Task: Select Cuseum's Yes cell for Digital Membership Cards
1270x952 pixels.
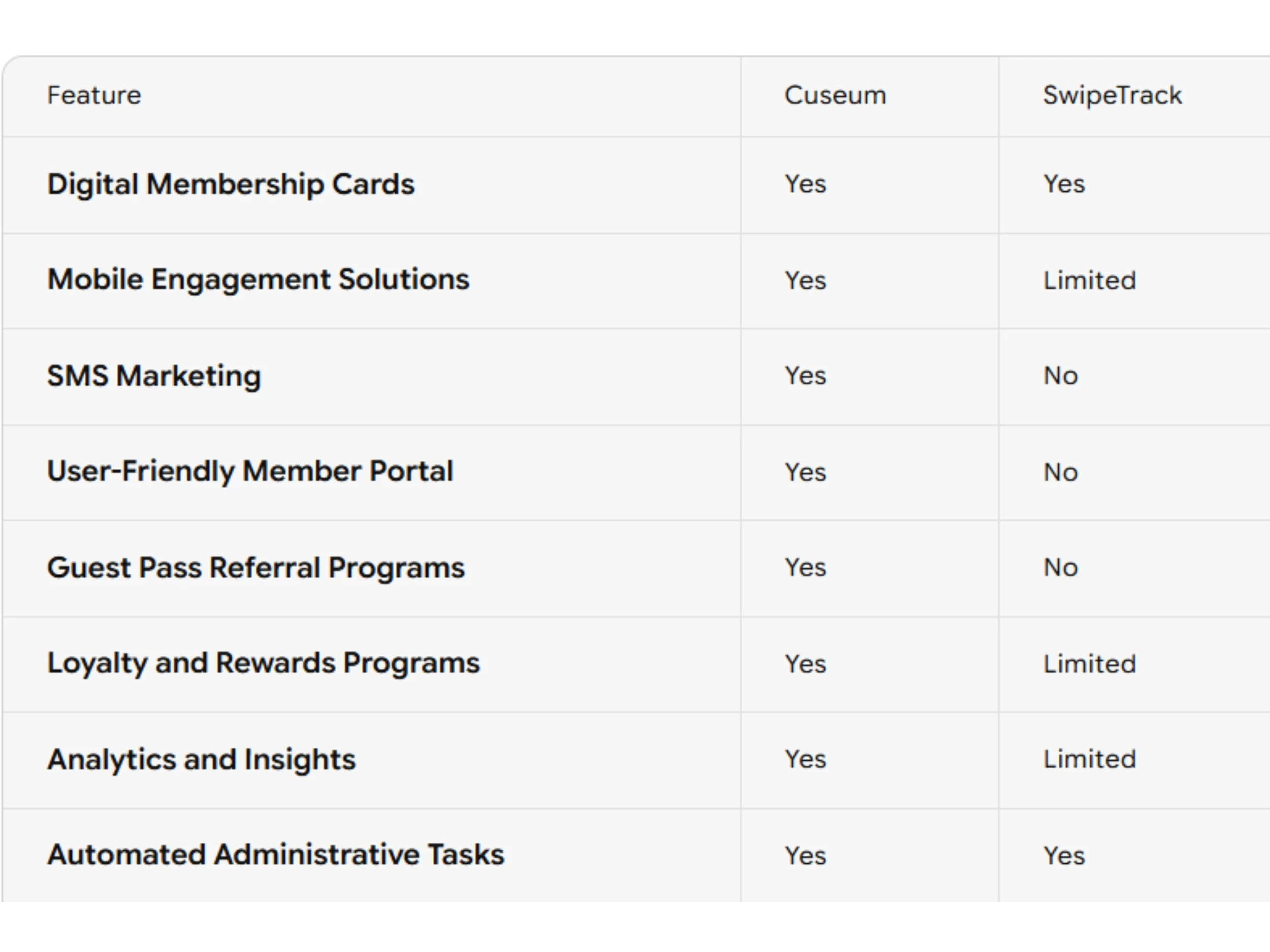Action: pyautogui.click(x=805, y=184)
